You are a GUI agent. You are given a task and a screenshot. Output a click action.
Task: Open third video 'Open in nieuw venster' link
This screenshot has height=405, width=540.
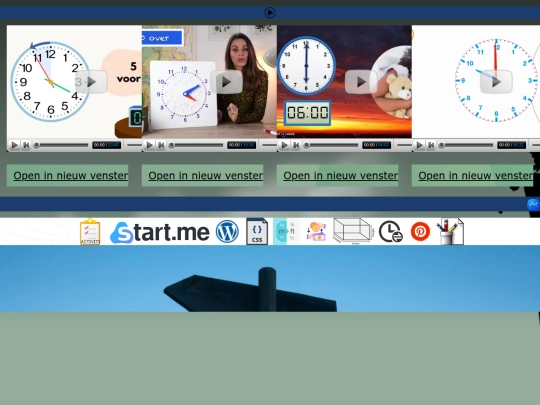[x=341, y=176]
